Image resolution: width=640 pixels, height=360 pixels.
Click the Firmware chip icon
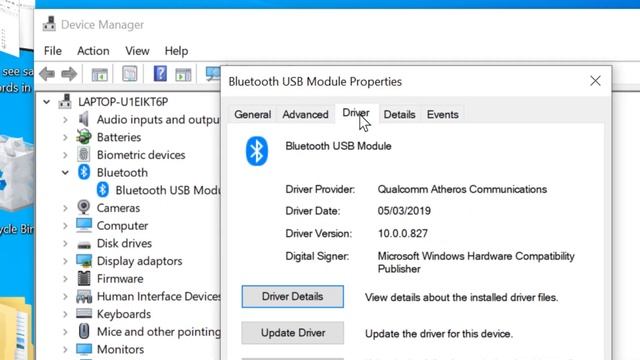[84, 278]
